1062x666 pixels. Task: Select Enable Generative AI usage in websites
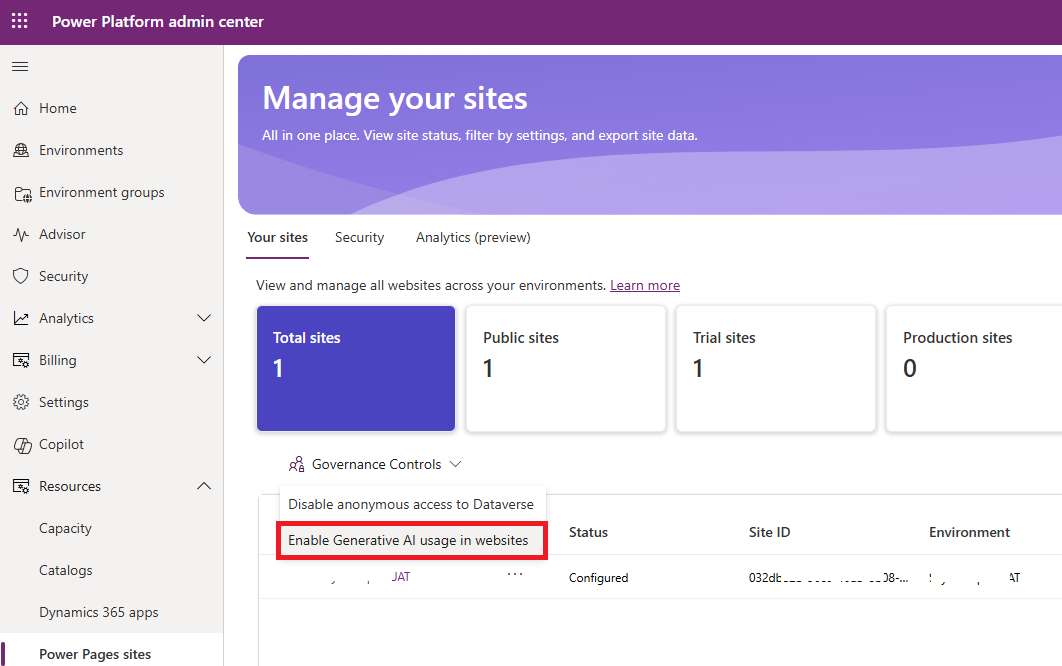(x=408, y=540)
